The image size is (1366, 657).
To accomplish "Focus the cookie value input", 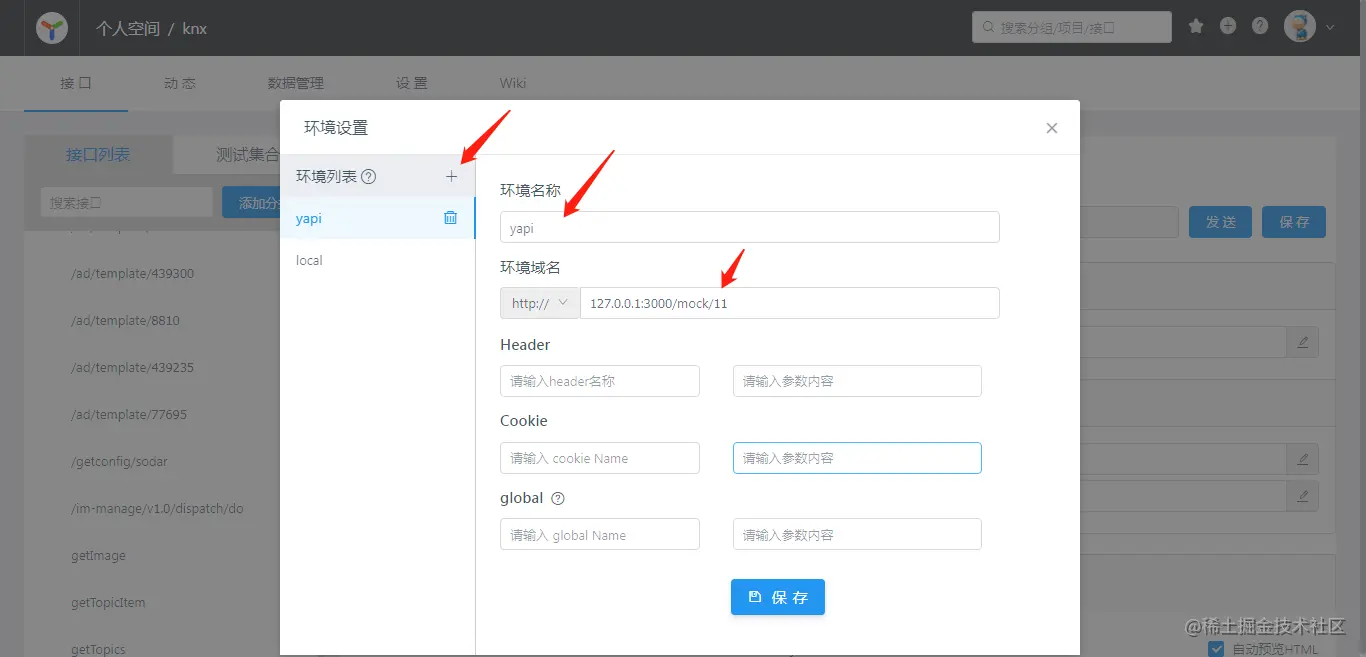I will [857, 458].
